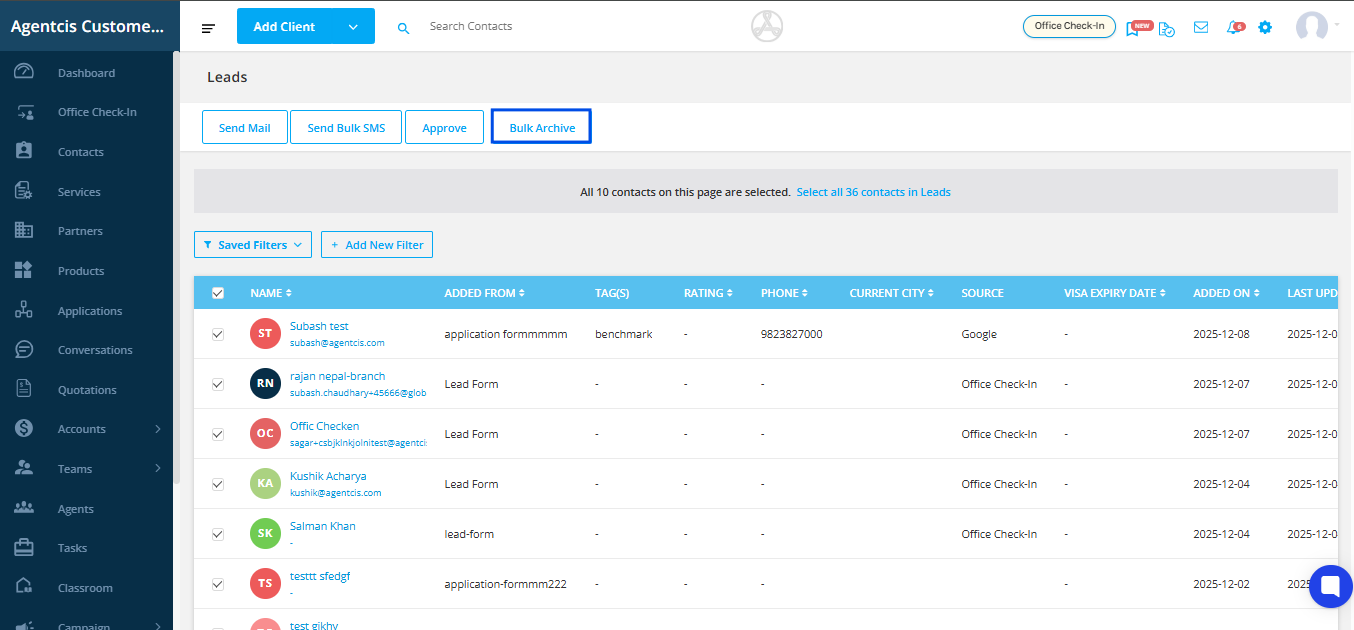Open the notifications bell icon

(x=1235, y=27)
